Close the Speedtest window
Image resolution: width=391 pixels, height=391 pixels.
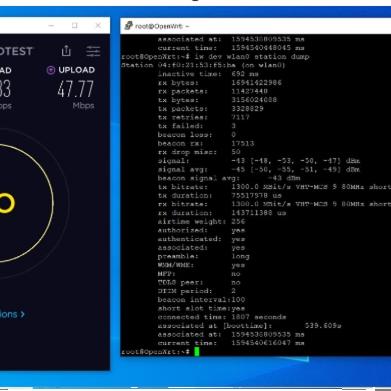(x=98, y=25)
